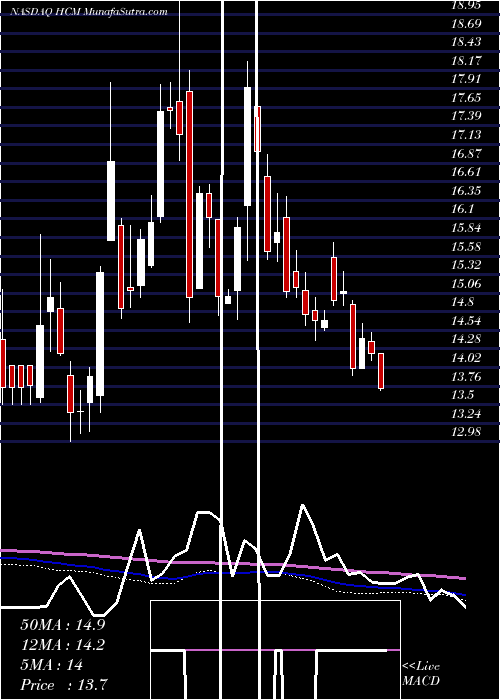
Task: Click the 14.02 price axis value
Action: (x=466, y=358)
